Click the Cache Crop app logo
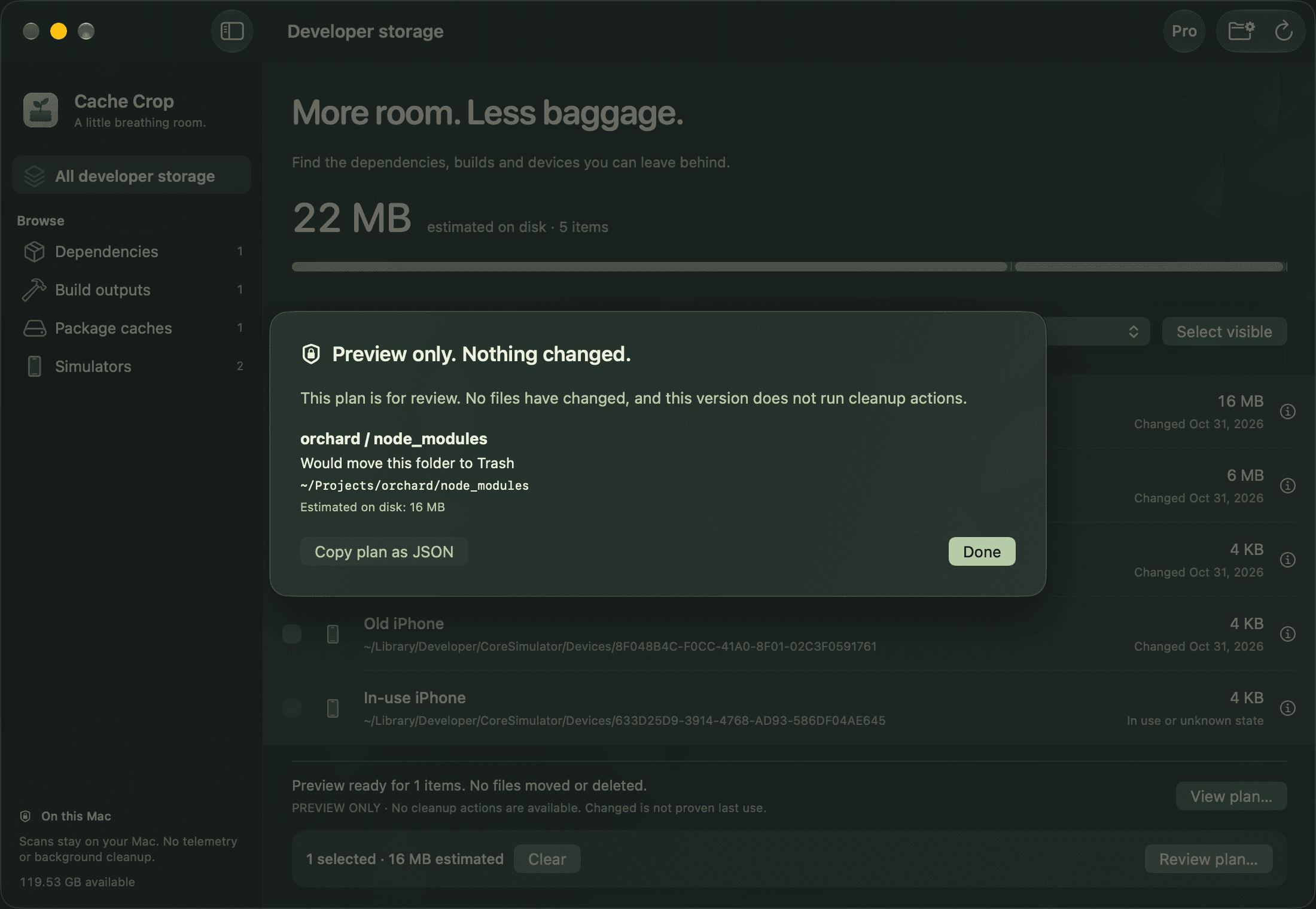The image size is (1316, 909). click(41, 110)
